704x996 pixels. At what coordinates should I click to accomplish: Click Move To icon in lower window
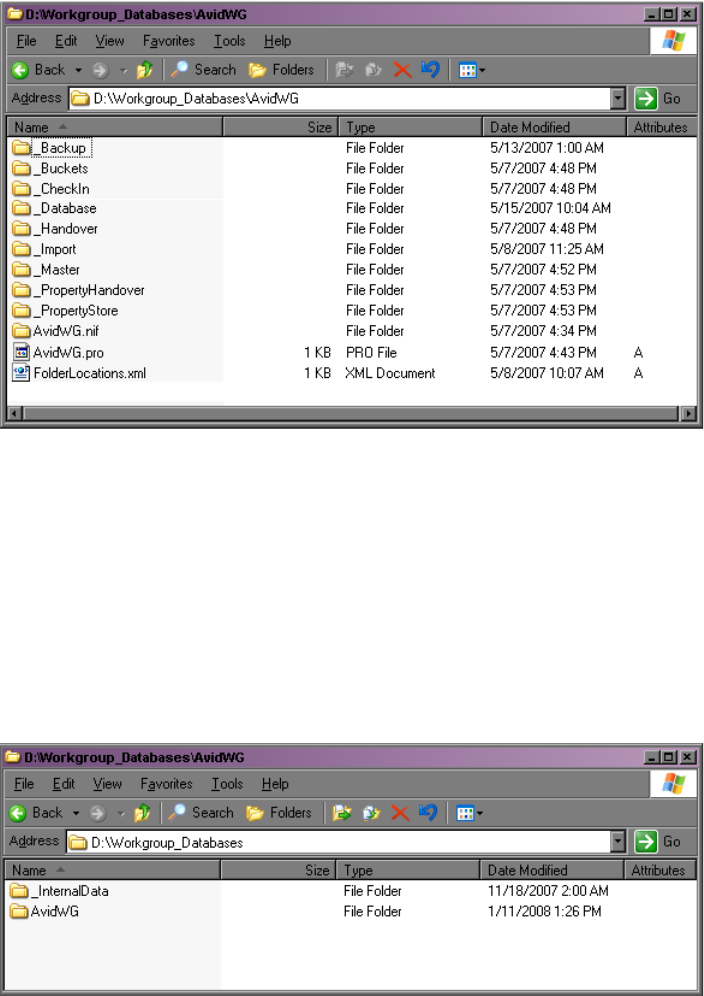[341, 812]
